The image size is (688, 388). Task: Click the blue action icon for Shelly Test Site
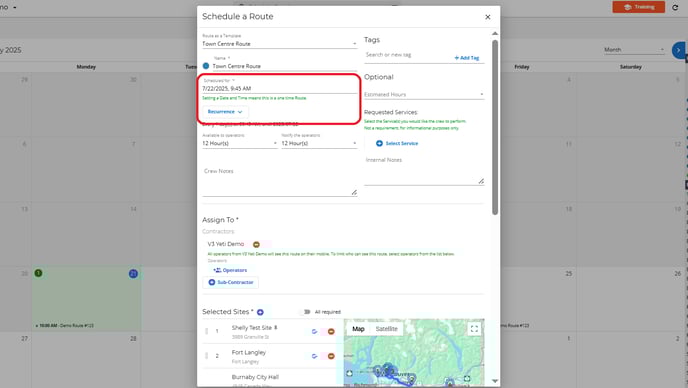click(314, 332)
